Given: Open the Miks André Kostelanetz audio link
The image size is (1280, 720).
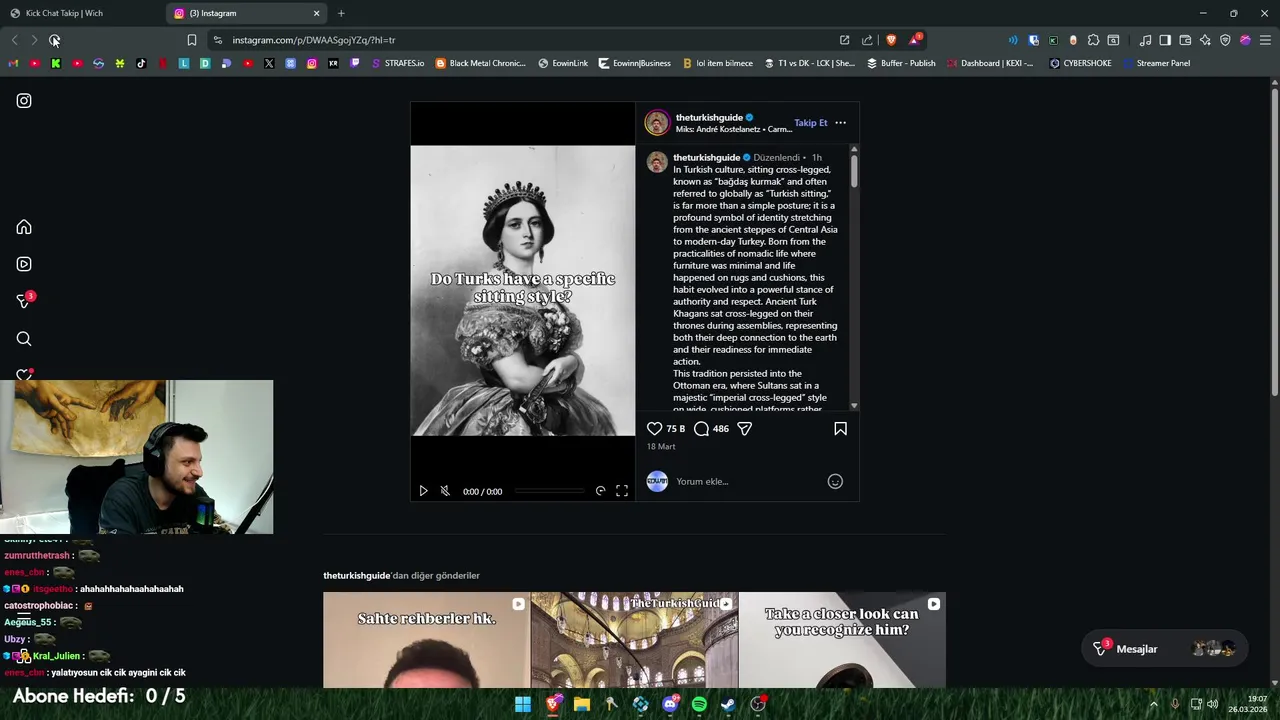Looking at the screenshot, I should [x=733, y=129].
